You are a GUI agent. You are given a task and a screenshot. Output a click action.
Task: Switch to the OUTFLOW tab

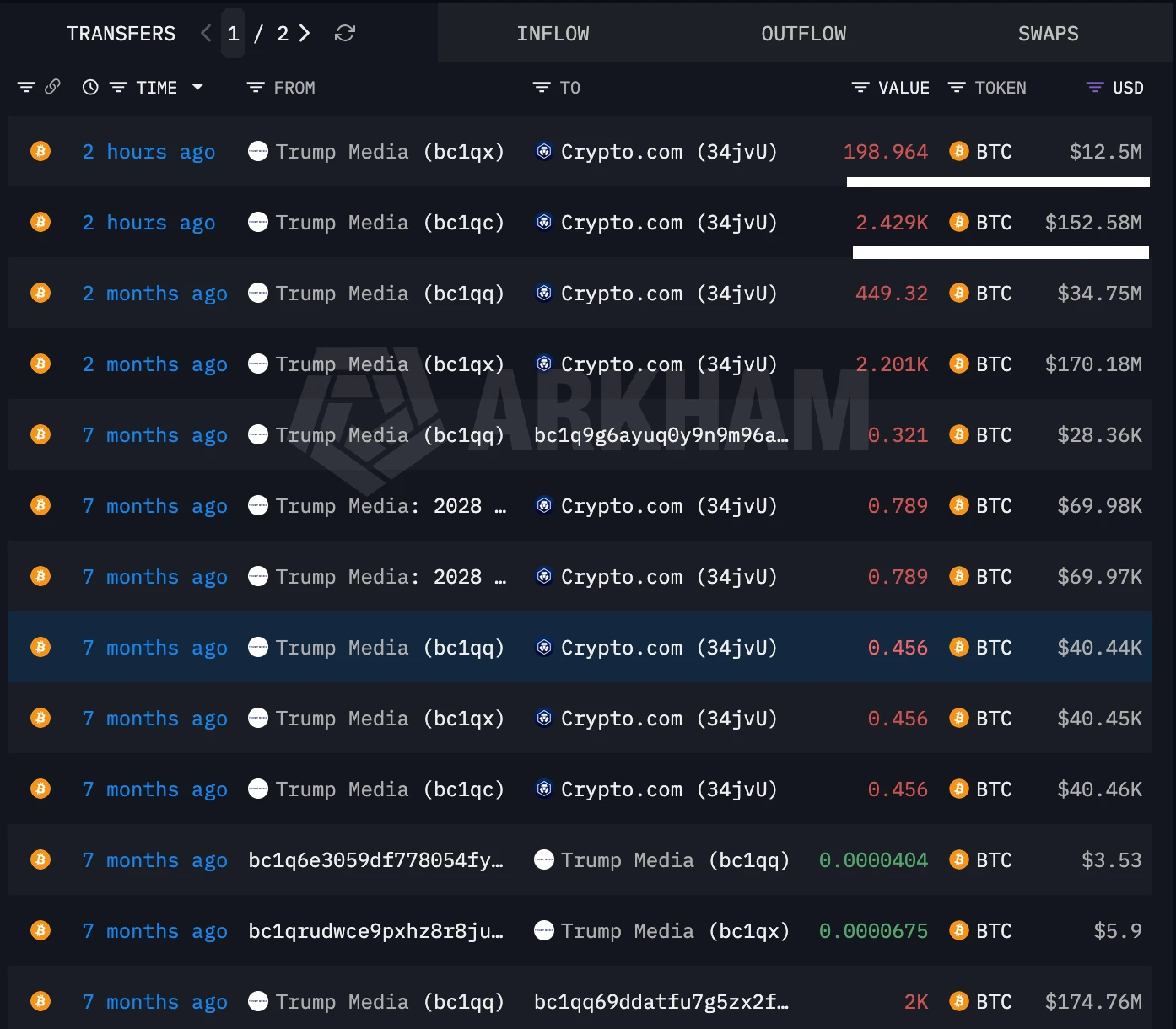tap(803, 34)
